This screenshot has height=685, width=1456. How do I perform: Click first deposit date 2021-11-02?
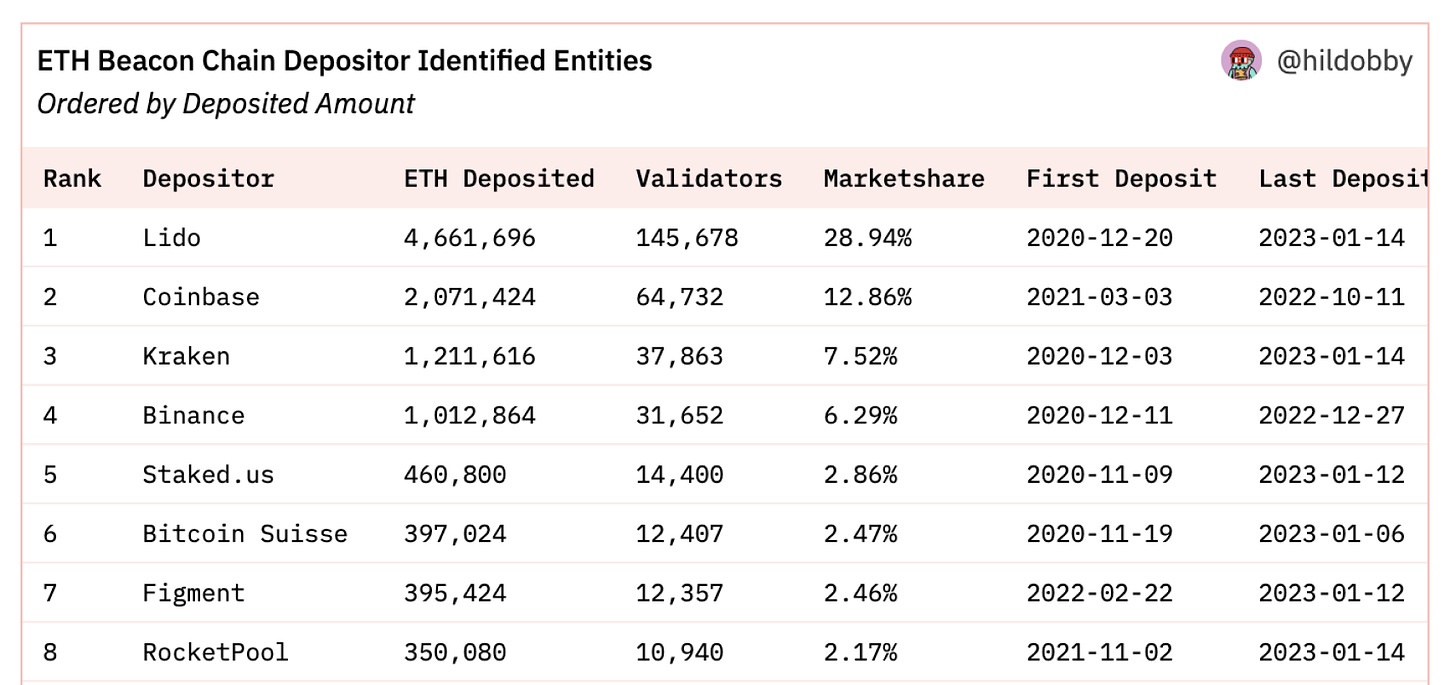1099,652
